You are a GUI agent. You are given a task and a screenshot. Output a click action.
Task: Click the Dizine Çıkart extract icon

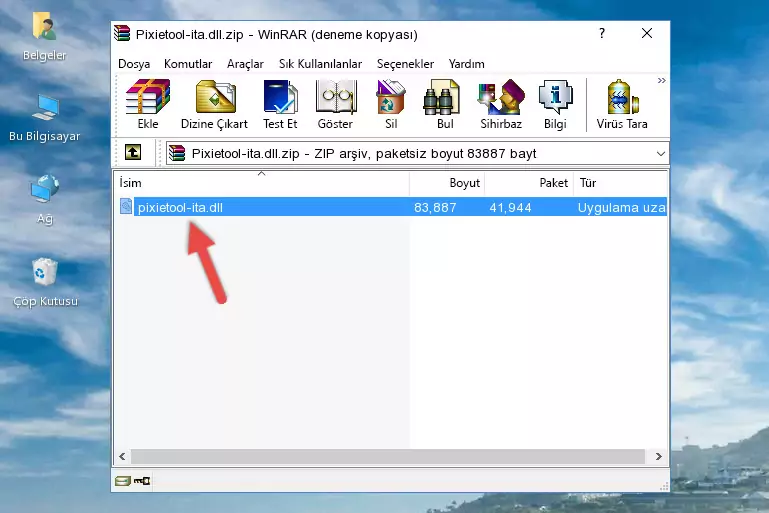click(214, 104)
